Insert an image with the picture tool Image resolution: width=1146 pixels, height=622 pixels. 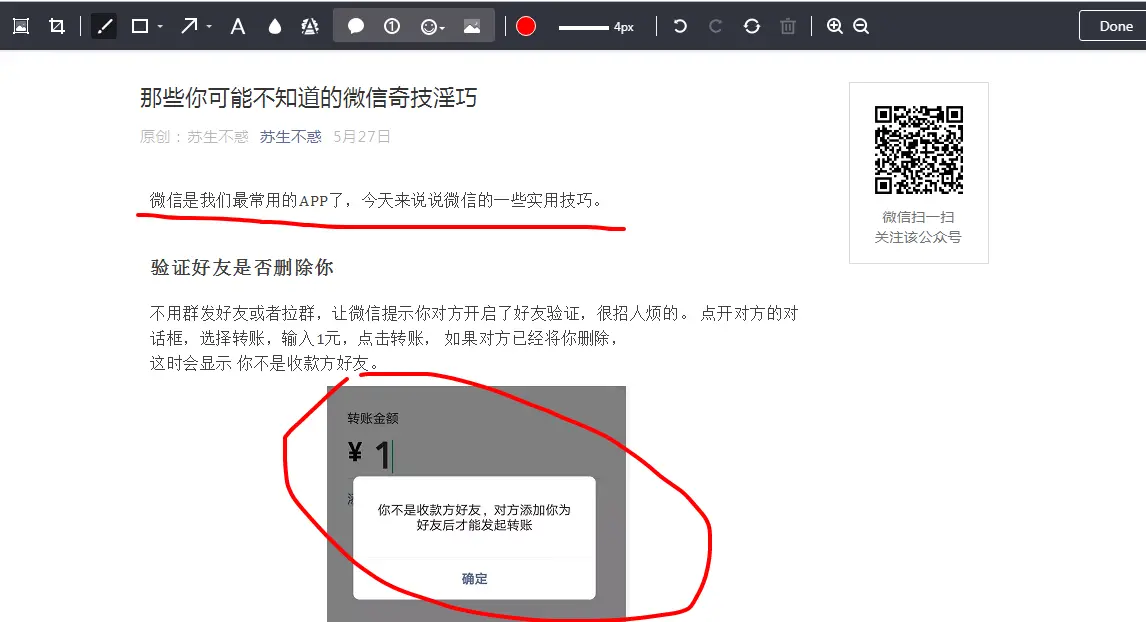click(x=472, y=26)
